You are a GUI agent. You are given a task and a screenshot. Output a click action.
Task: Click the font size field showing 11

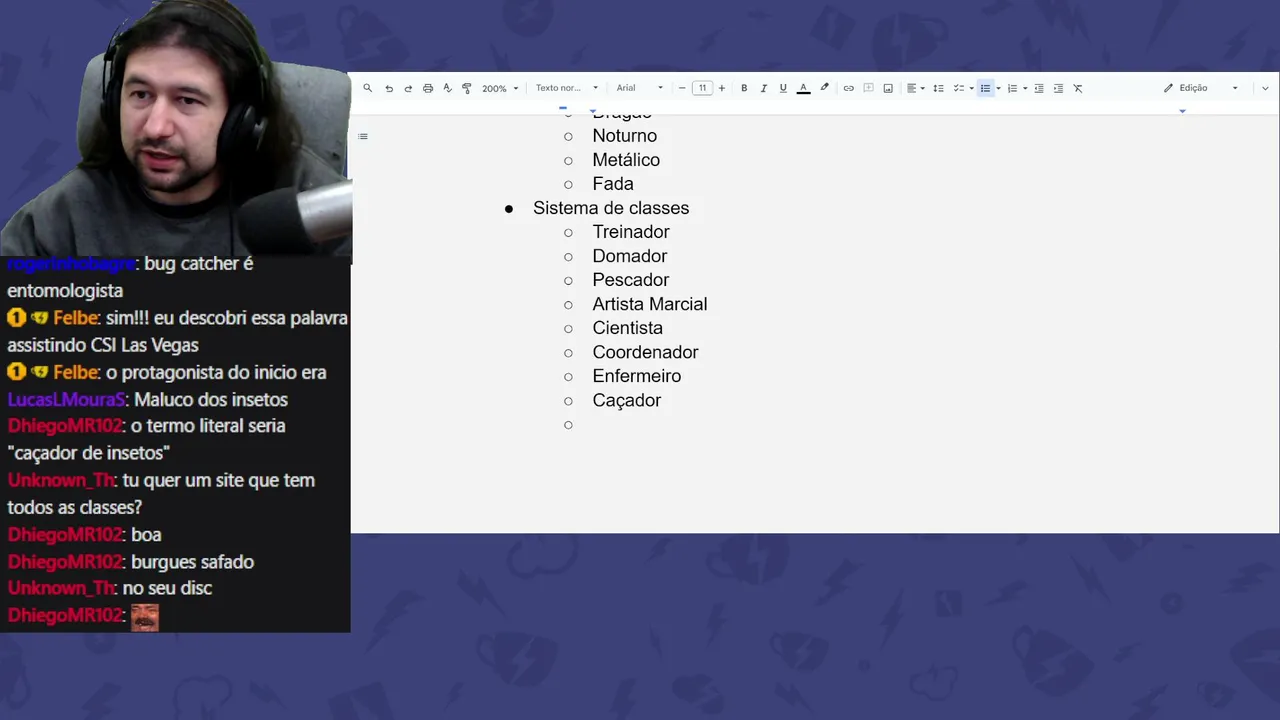(702, 88)
